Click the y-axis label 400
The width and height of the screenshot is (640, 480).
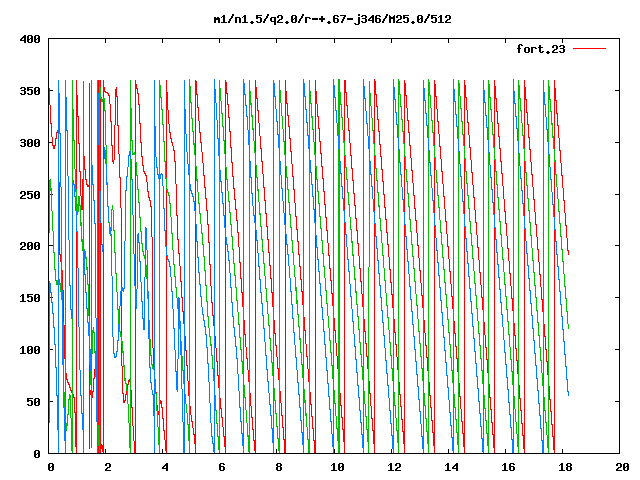[x=30, y=39]
